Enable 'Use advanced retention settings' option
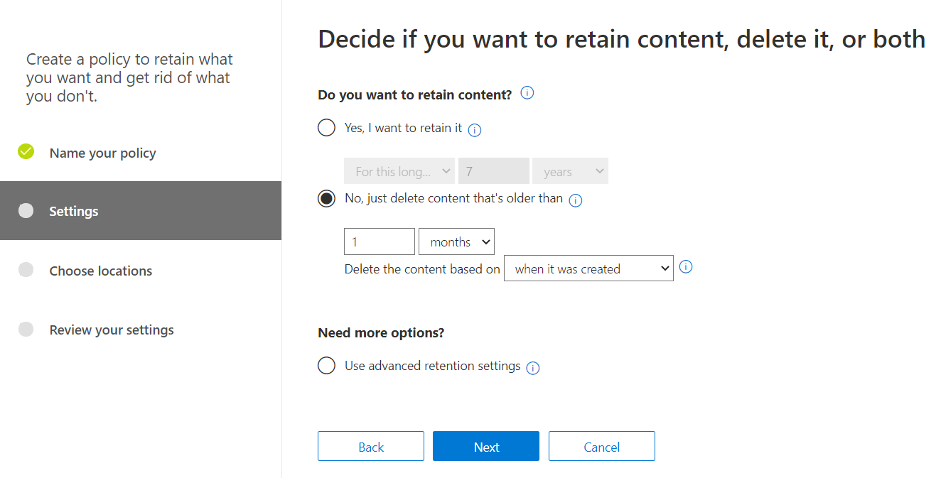This screenshot has width=936, height=478. pyautogui.click(x=327, y=365)
